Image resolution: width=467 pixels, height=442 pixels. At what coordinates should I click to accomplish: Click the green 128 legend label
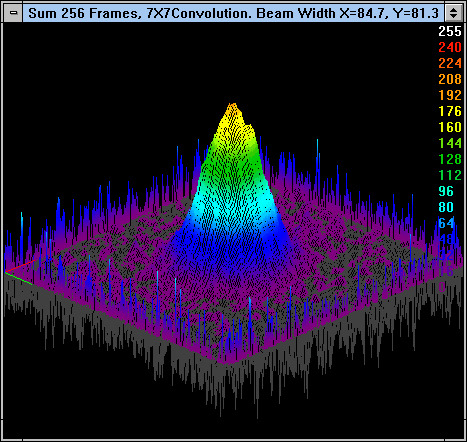point(450,159)
